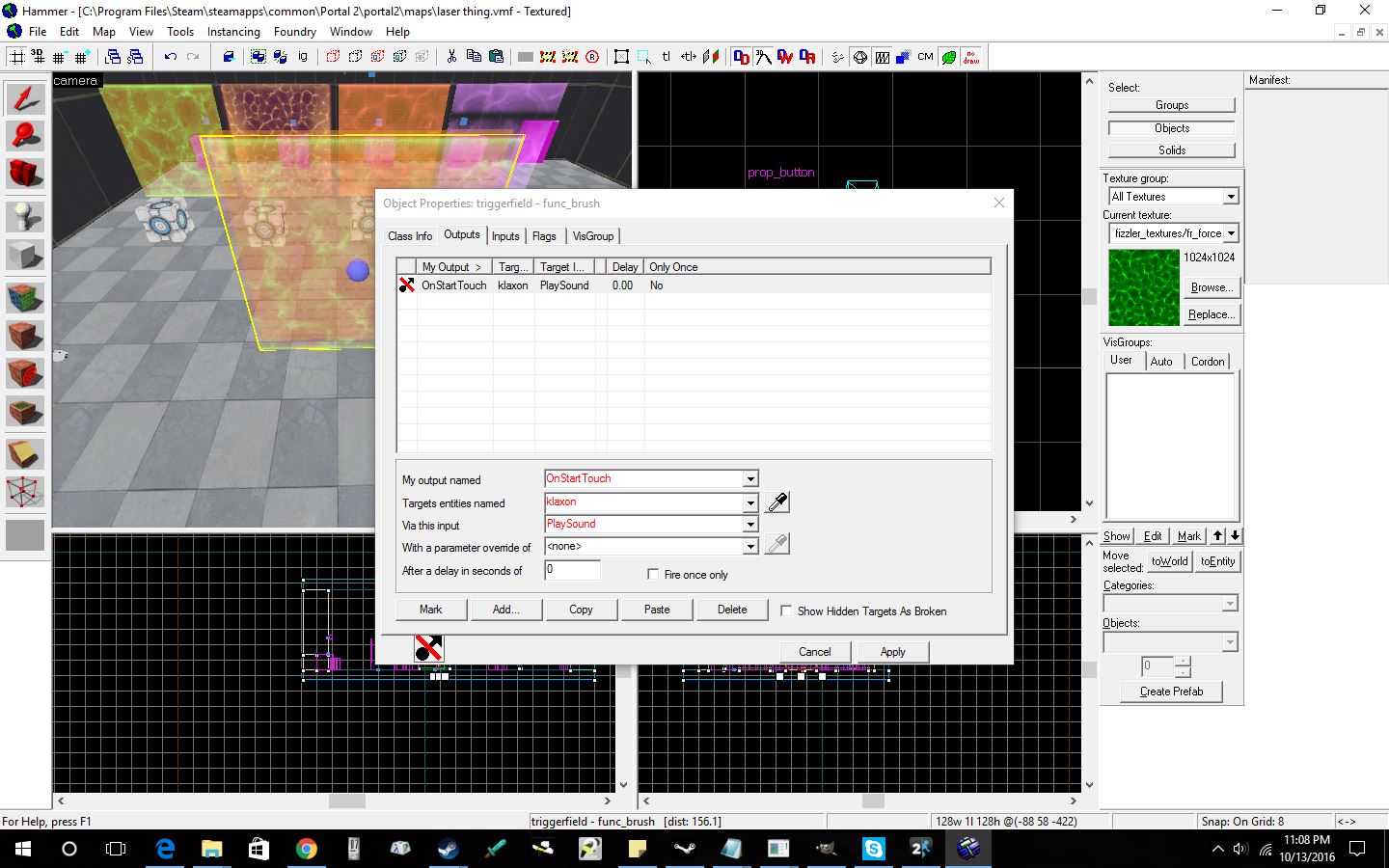Open the VisGroup tab

(x=593, y=236)
